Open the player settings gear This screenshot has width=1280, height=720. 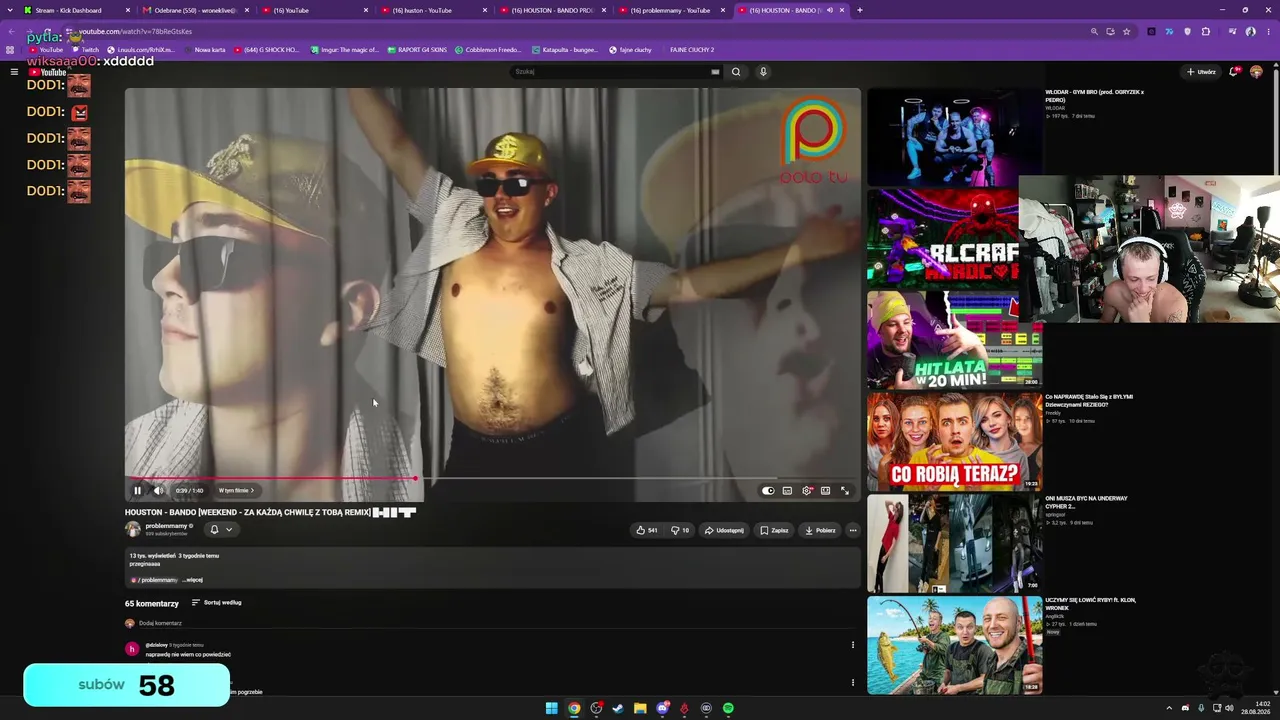pyautogui.click(x=807, y=491)
